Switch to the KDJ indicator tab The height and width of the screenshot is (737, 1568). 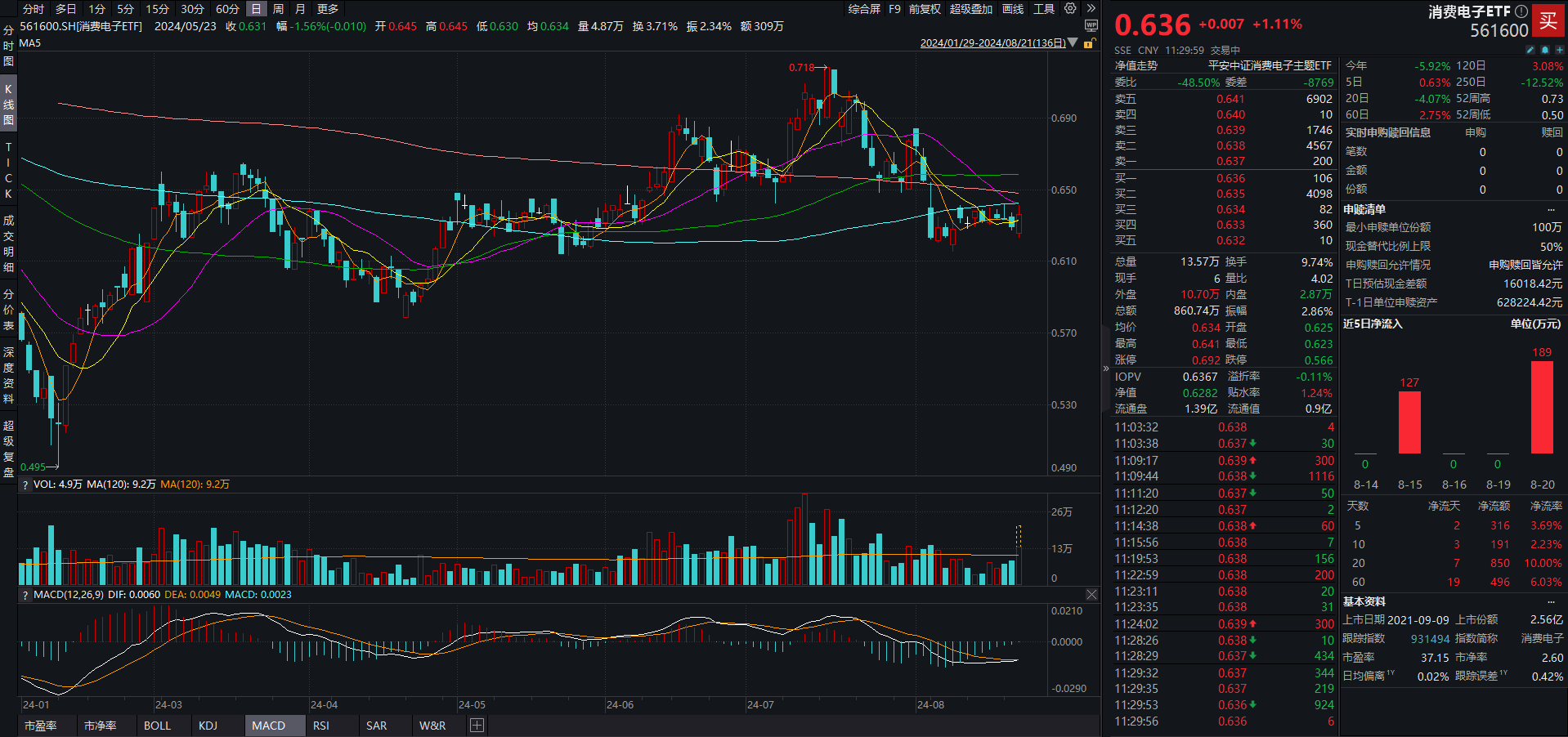click(x=208, y=726)
